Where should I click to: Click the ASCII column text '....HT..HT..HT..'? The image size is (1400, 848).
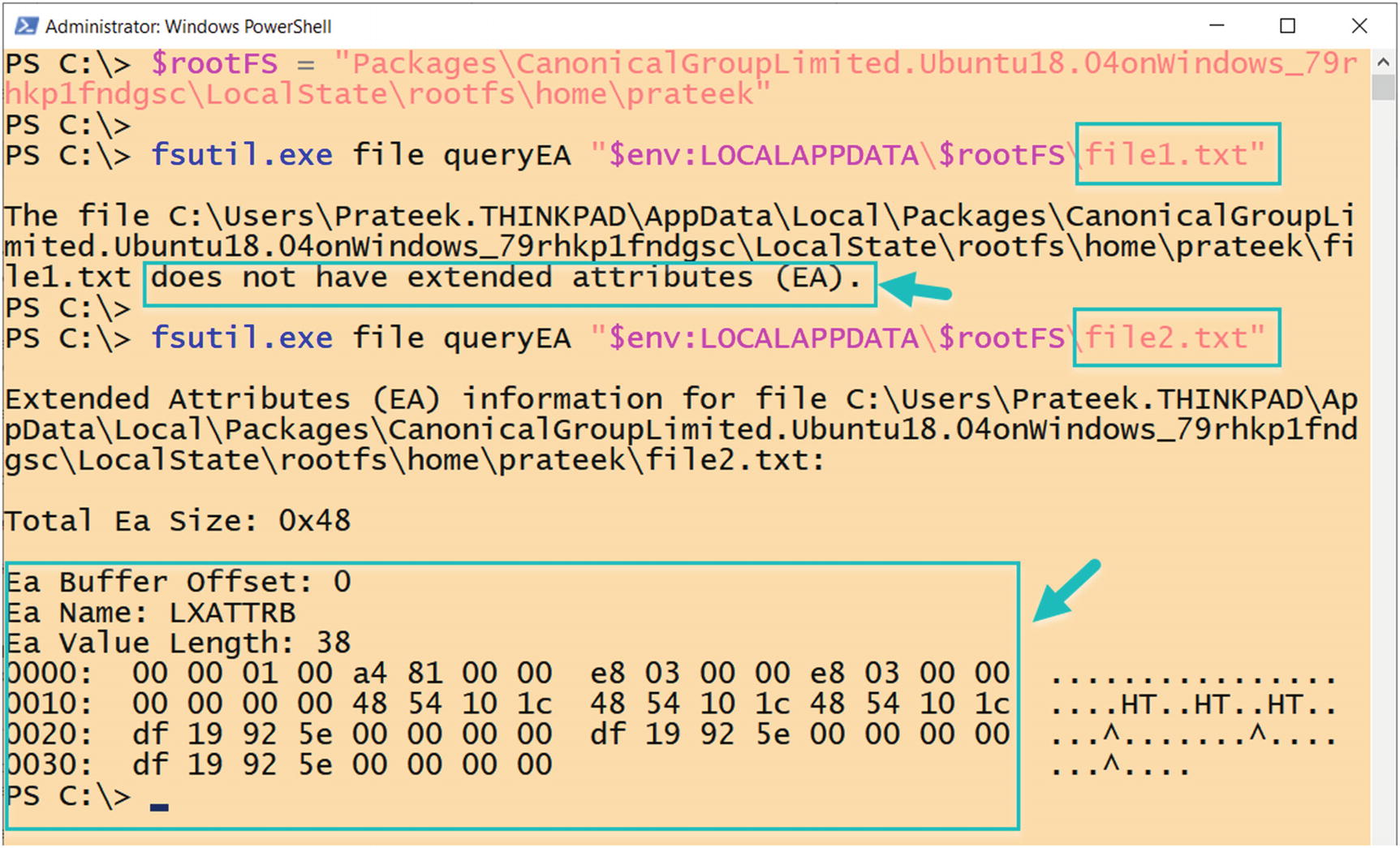pyautogui.click(x=1193, y=705)
